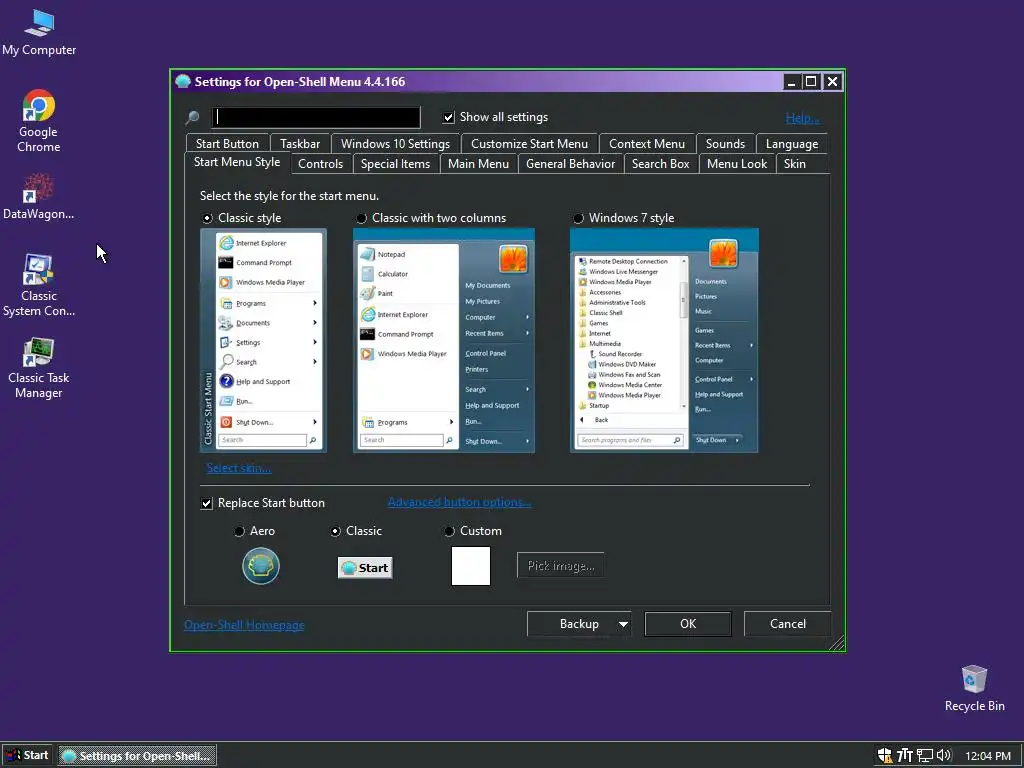Open the Main Menu tab
The width and height of the screenshot is (1024, 768).
pyautogui.click(x=478, y=164)
